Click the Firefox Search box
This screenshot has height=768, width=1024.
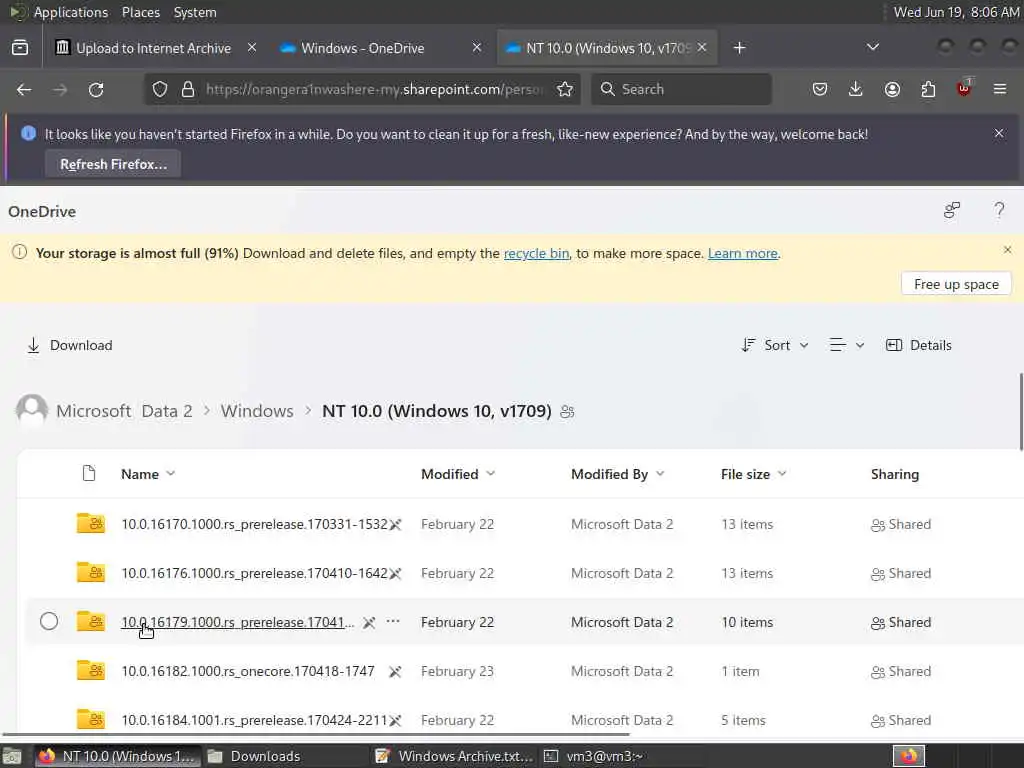tap(681, 89)
